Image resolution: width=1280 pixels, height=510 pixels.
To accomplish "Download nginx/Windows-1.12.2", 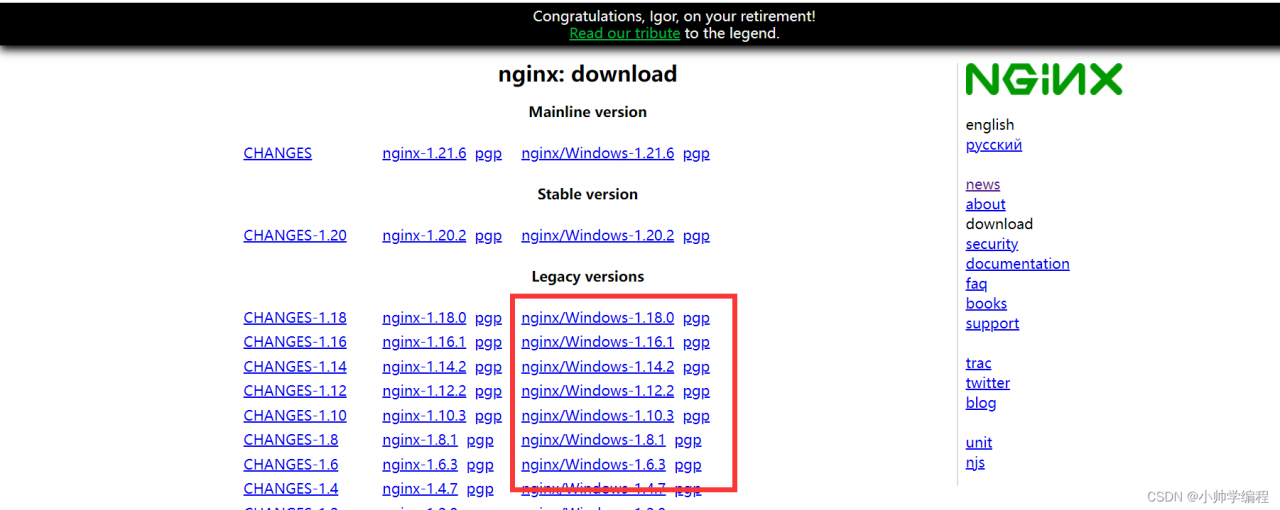I will (x=598, y=391).
